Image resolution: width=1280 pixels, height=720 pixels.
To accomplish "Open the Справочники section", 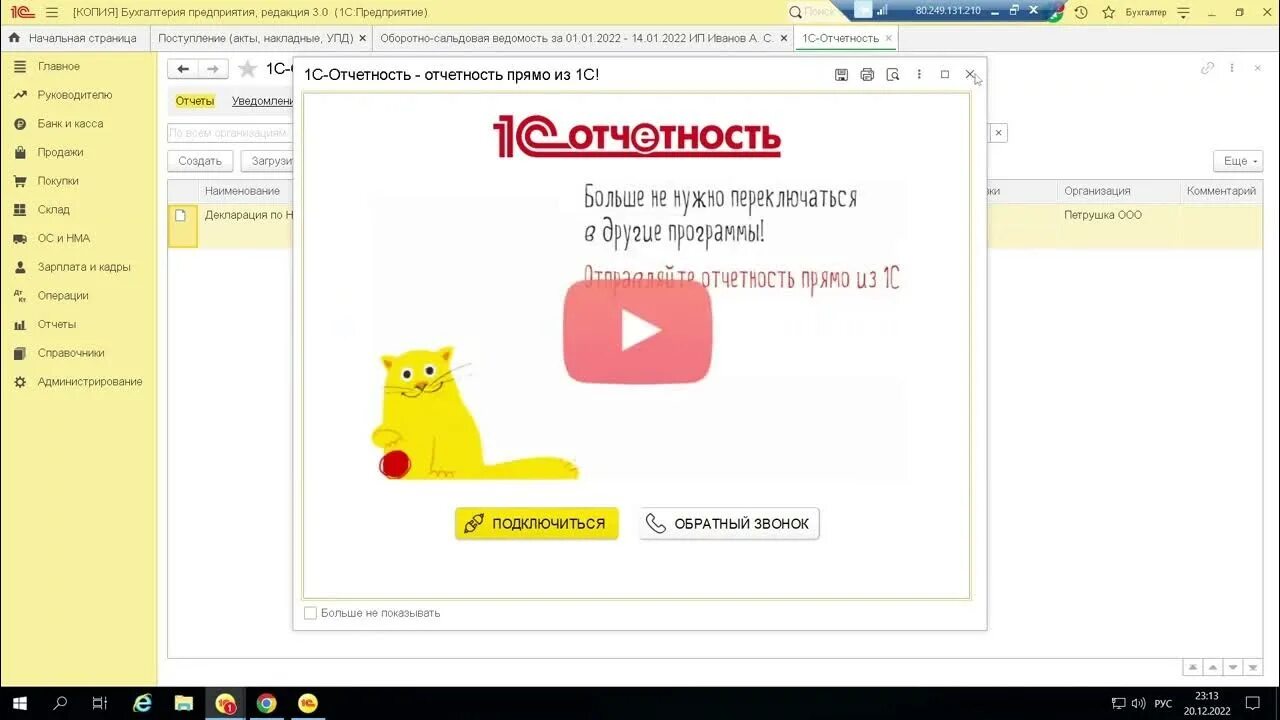I will pos(70,353).
